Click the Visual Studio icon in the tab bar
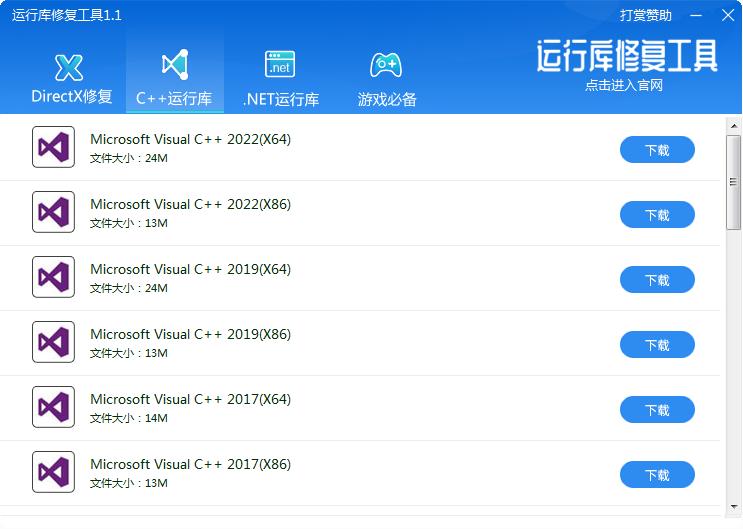Image resolution: width=743 pixels, height=529 pixels. [175, 64]
